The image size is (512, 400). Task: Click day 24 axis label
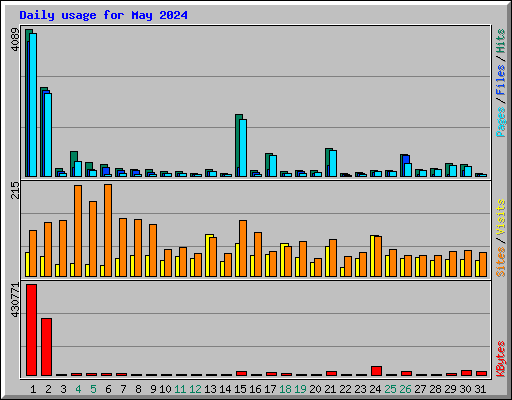coord(375,389)
